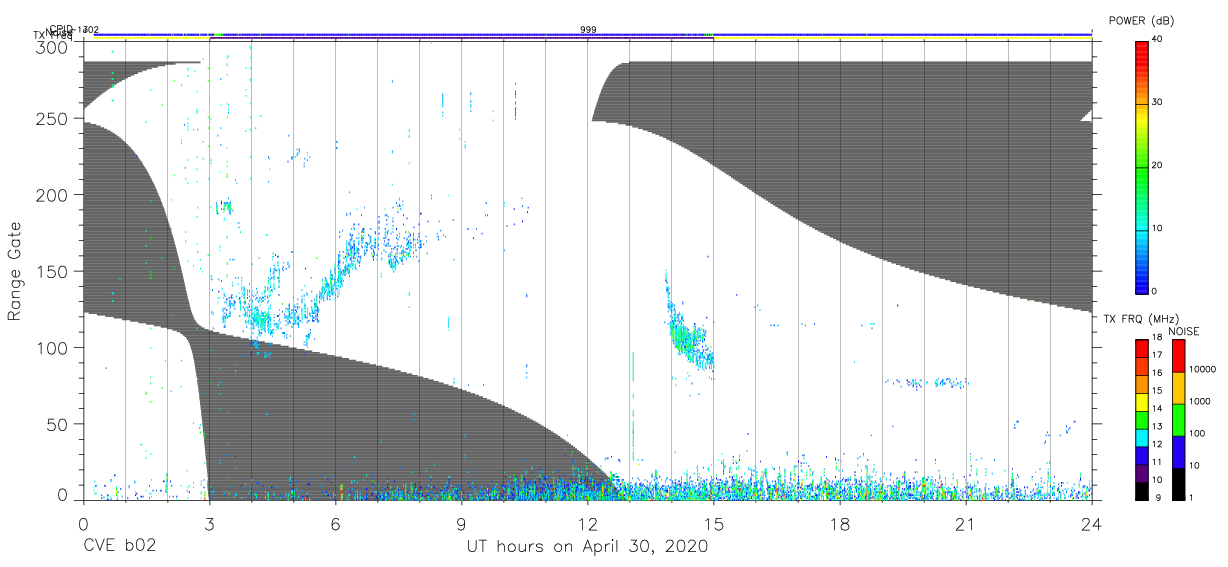Click UT hour axis tick '3'

coord(209,524)
